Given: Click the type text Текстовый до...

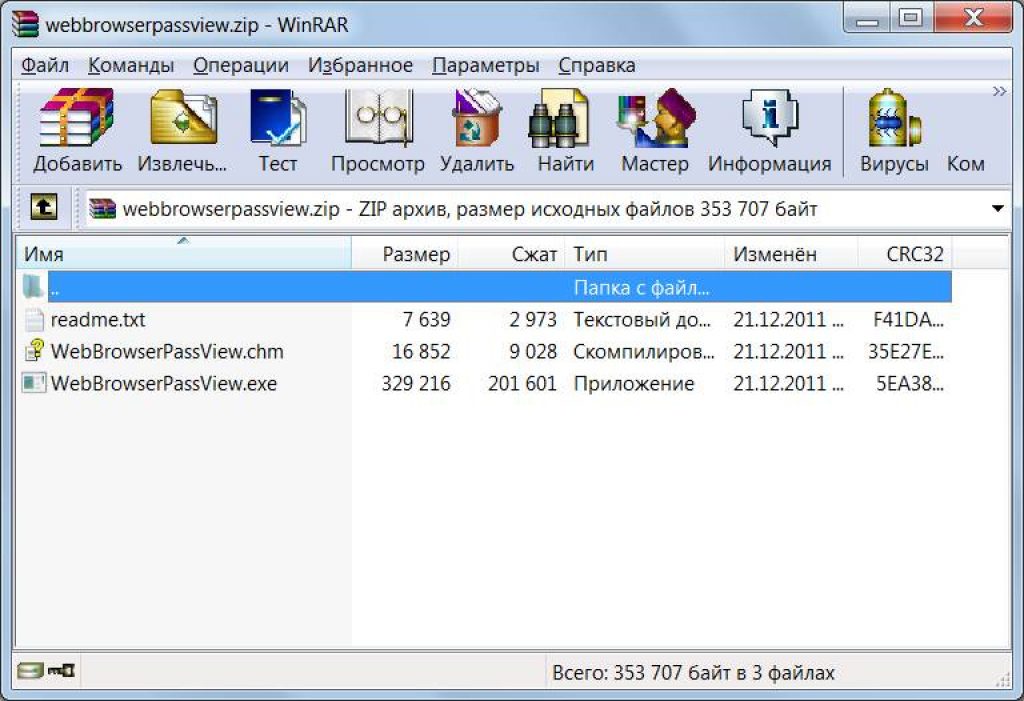Looking at the screenshot, I should (x=642, y=319).
